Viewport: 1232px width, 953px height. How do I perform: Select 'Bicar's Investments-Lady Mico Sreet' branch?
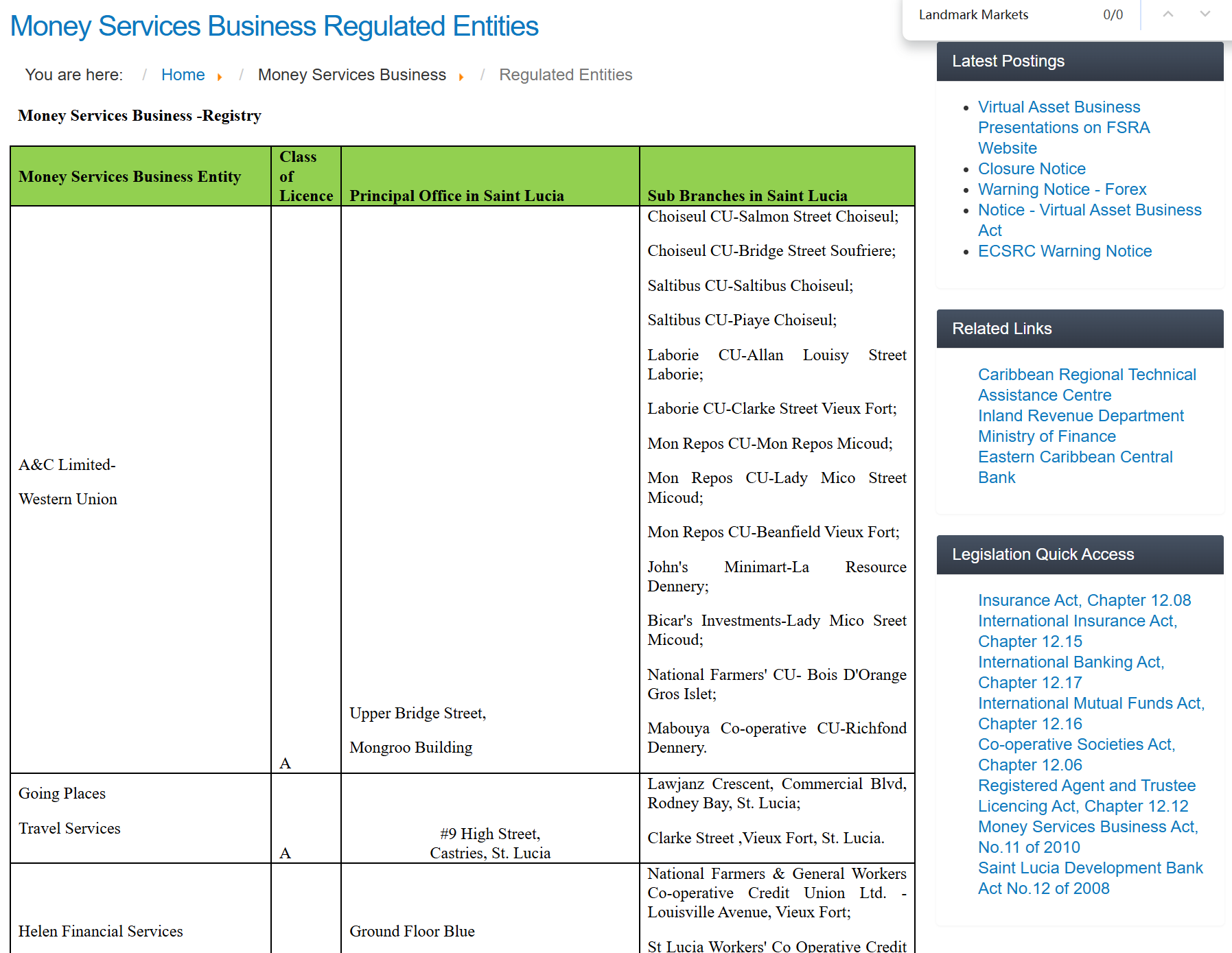(x=777, y=620)
